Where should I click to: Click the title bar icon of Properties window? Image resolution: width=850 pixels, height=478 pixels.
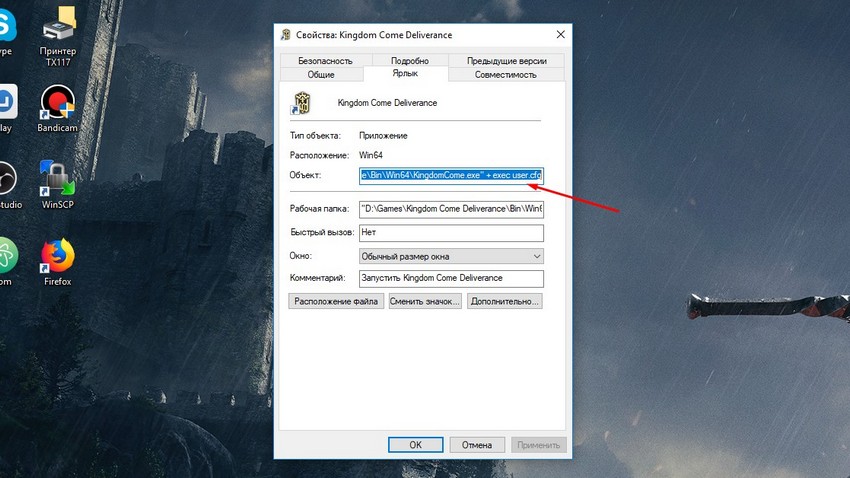286,35
